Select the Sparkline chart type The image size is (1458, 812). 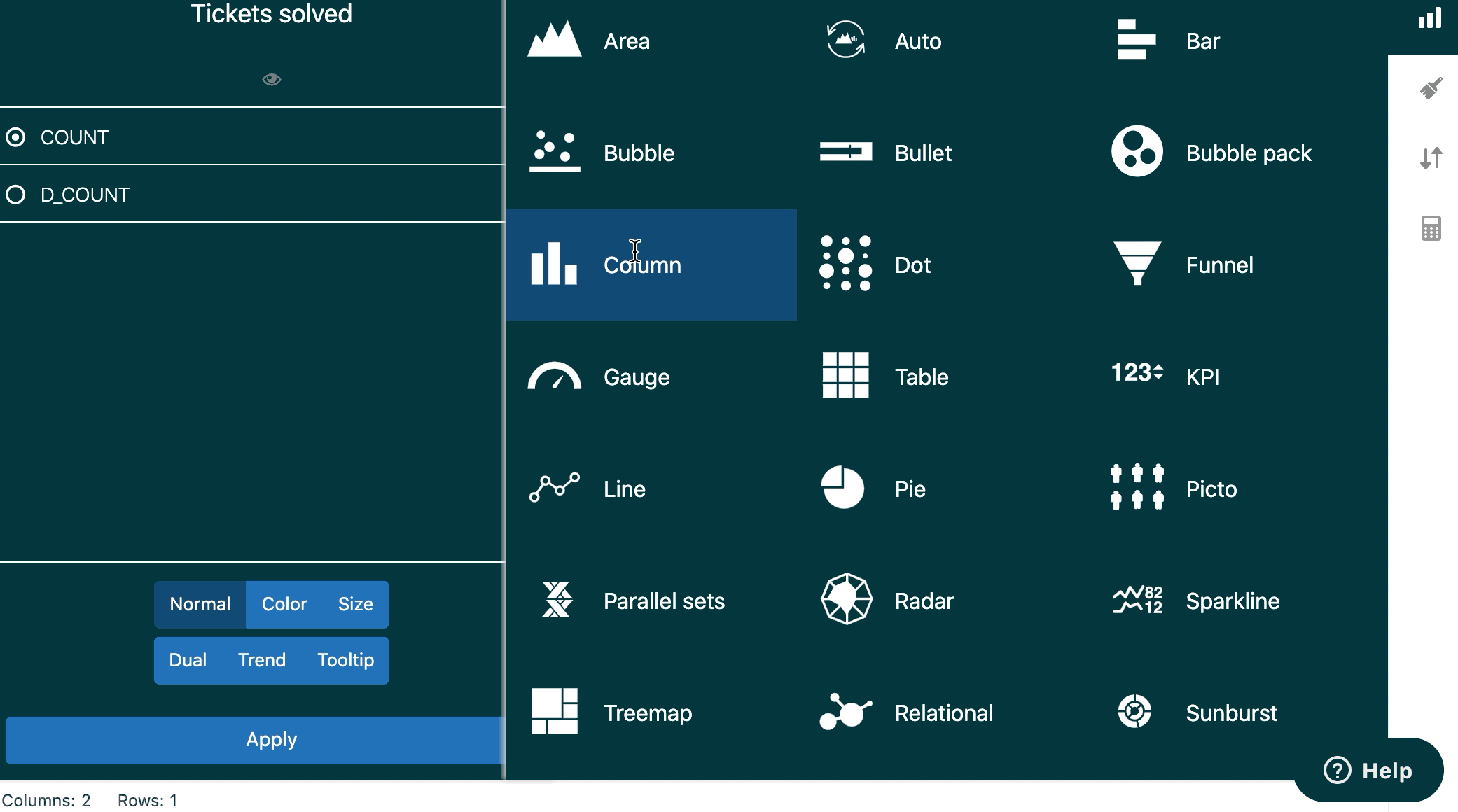pyautogui.click(x=1233, y=600)
